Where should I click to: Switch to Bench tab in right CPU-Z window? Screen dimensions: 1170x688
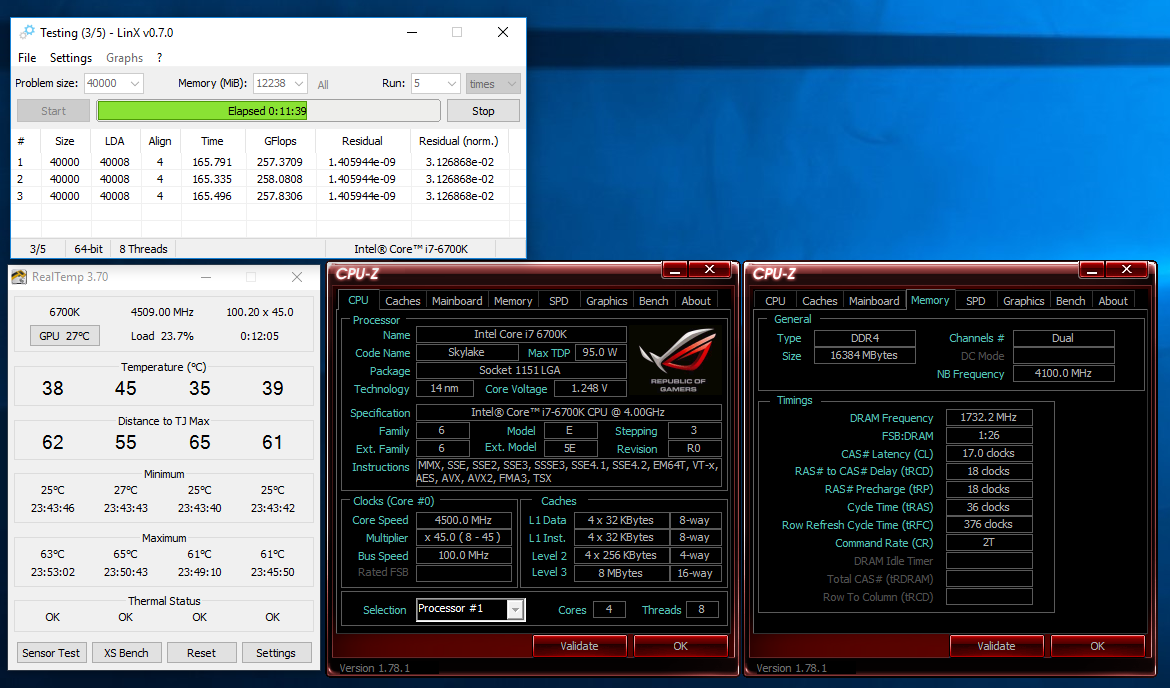[1071, 301]
